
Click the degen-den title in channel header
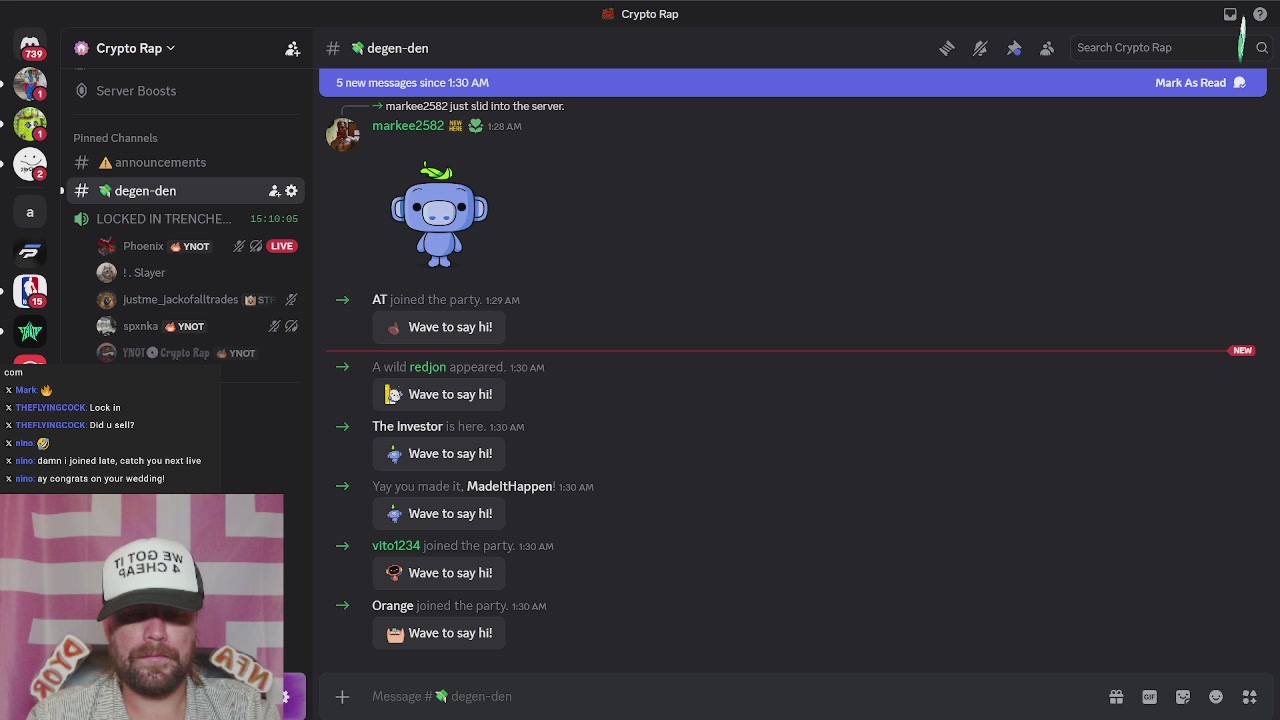coord(397,48)
